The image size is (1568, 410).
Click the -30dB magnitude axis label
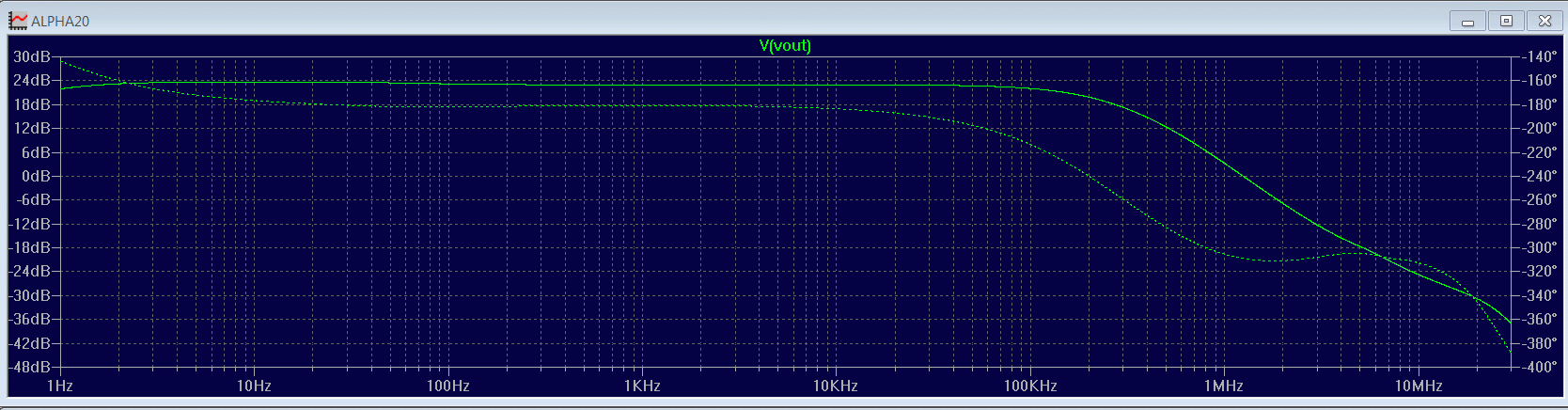30,295
